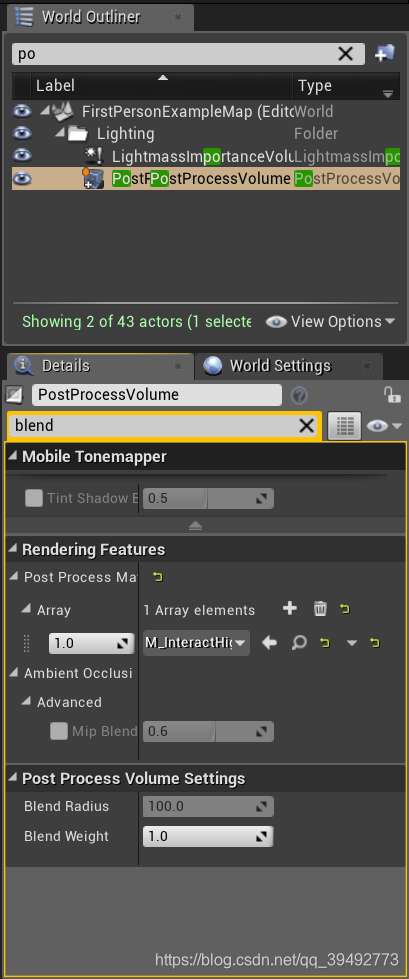Reset array element to default (last arrow)
The image size is (409, 979).
(x=374, y=642)
